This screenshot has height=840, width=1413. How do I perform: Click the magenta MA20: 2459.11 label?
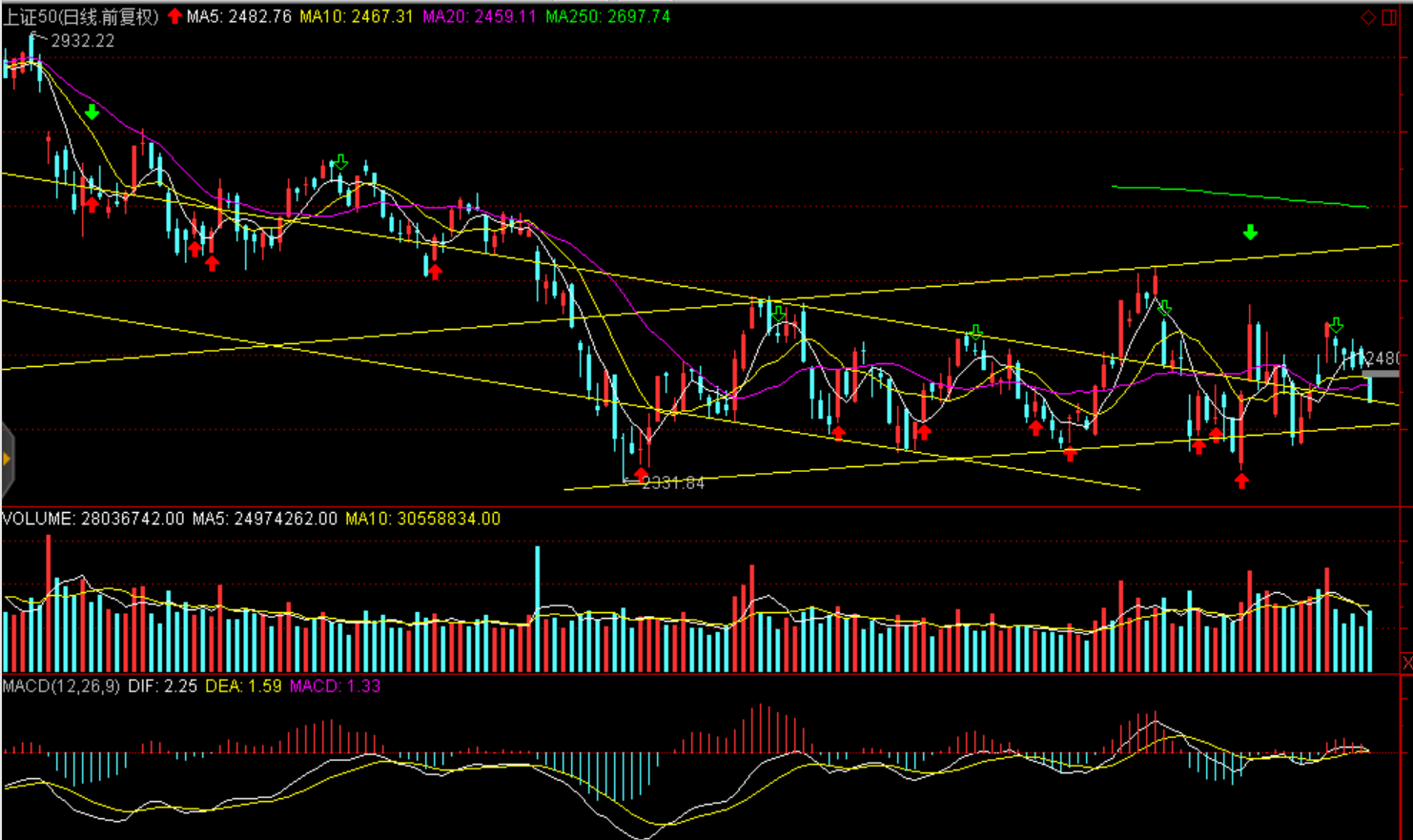click(x=479, y=16)
